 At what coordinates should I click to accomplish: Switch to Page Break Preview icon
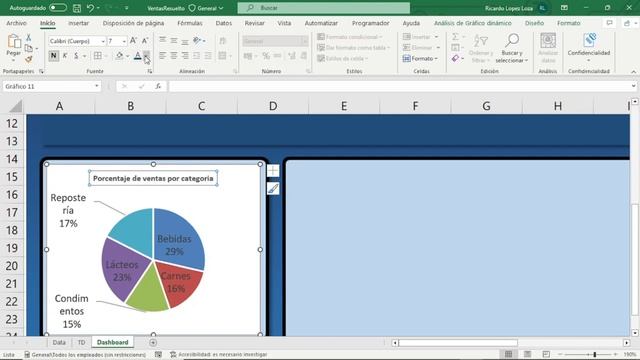click(x=546, y=354)
